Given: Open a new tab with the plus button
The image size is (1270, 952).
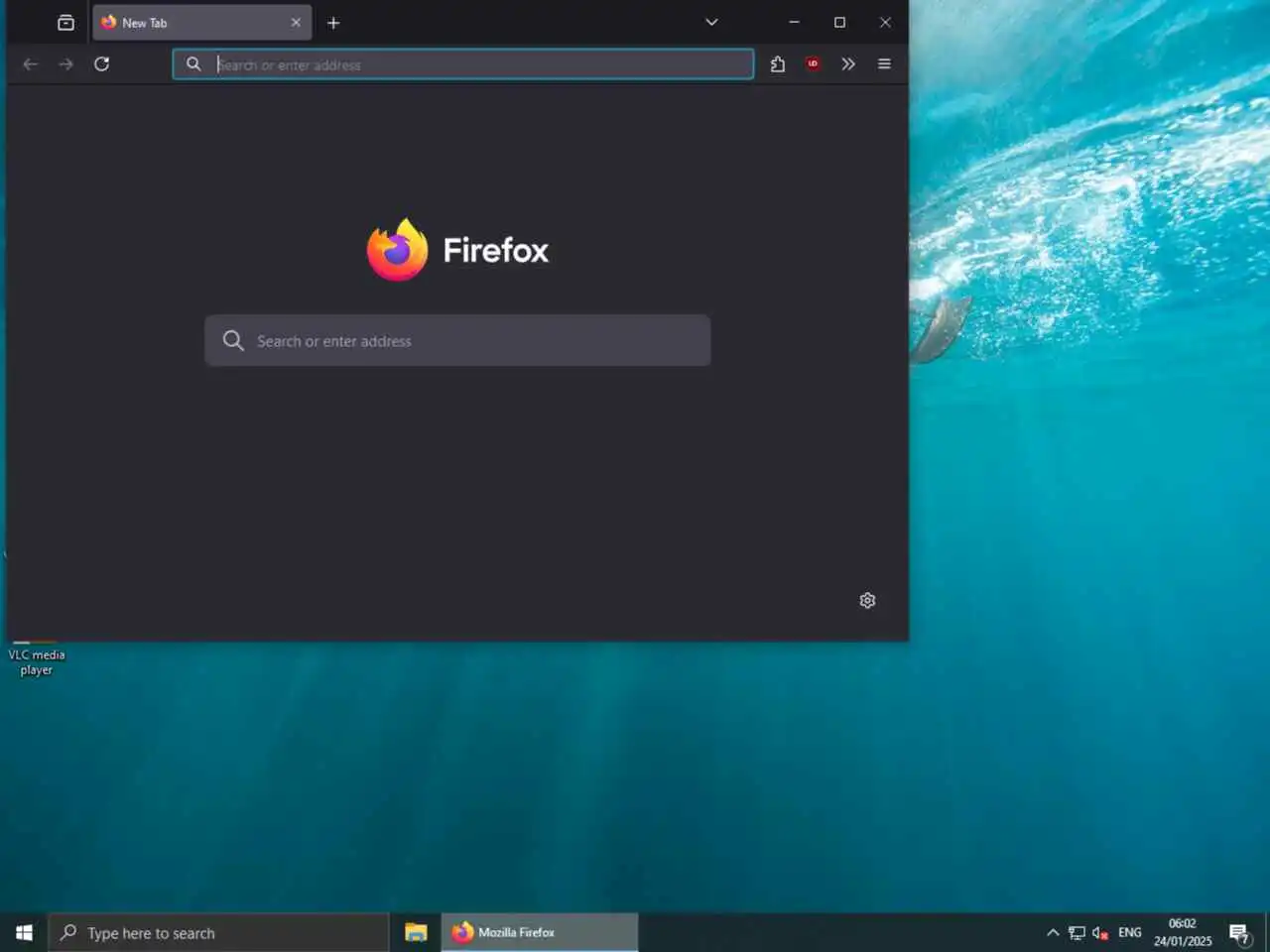Looking at the screenshot, I should 333,23.
